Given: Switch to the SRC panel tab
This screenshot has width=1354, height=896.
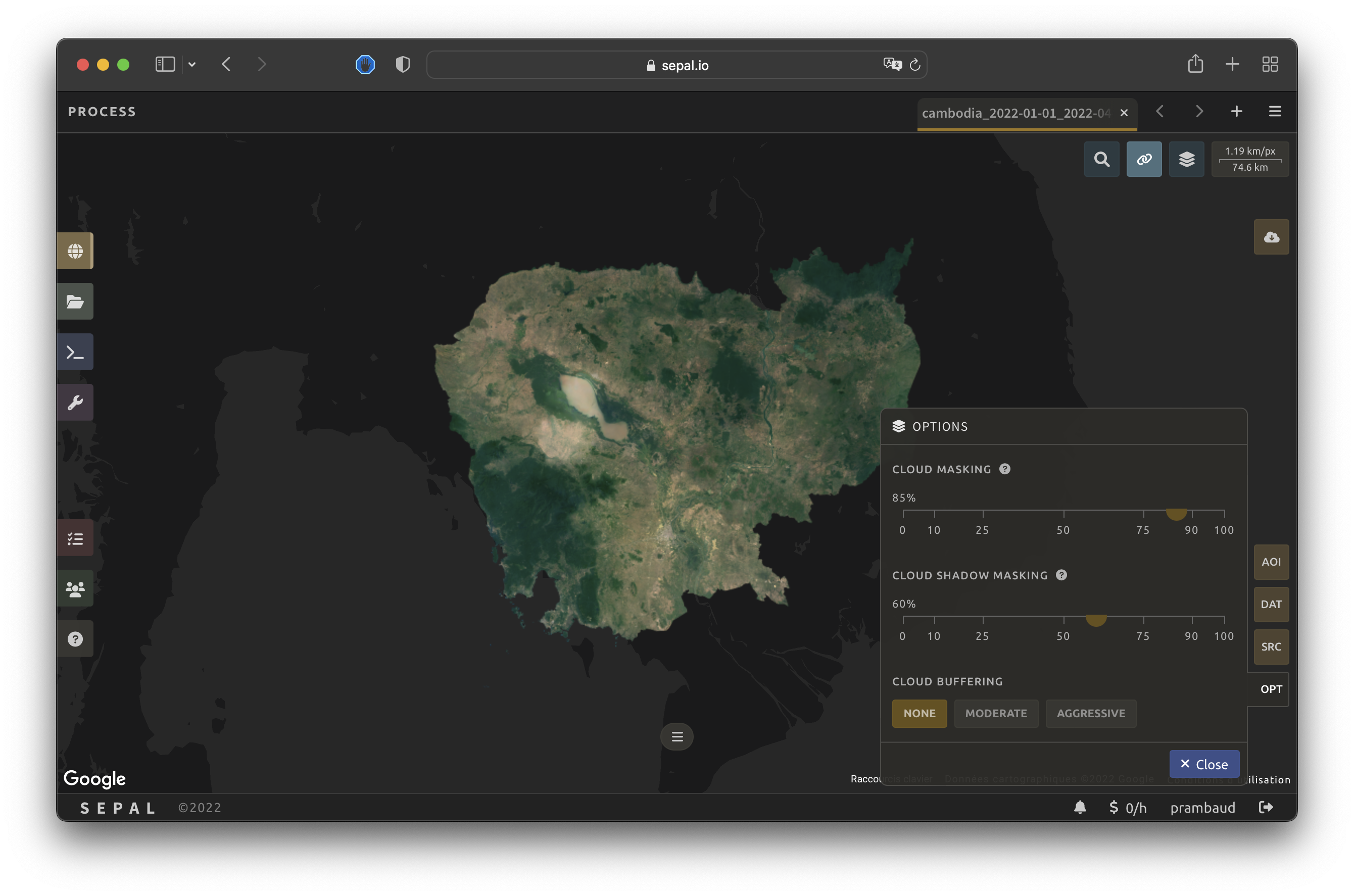Looking at the screenshot, I should coord(1271,646).
